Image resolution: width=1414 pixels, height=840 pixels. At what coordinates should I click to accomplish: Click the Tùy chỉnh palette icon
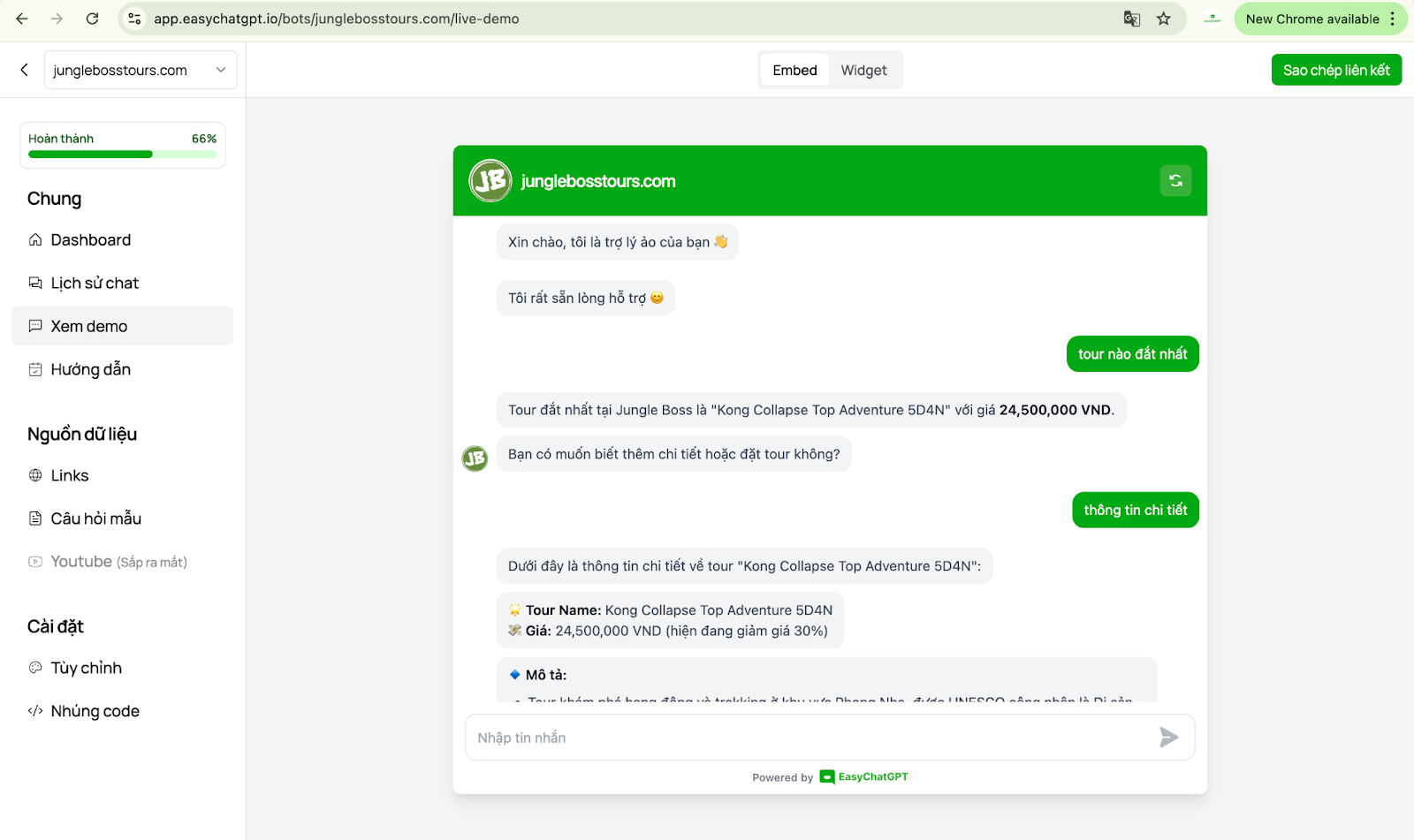tap(35, 668)
